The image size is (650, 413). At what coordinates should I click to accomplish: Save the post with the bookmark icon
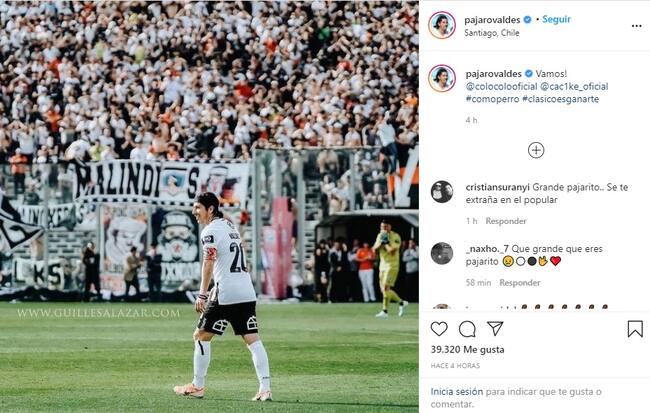point(635,329)
